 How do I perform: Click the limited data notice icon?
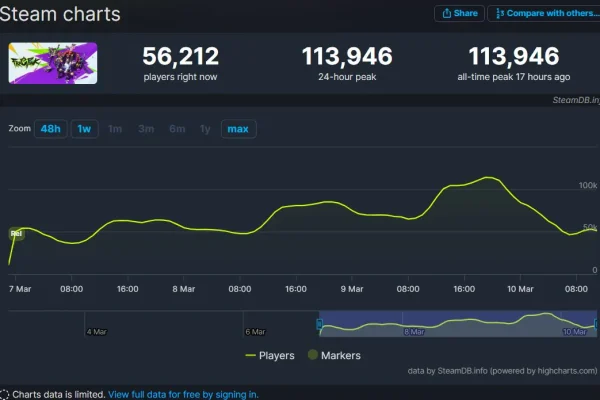[x=4, y=395]
